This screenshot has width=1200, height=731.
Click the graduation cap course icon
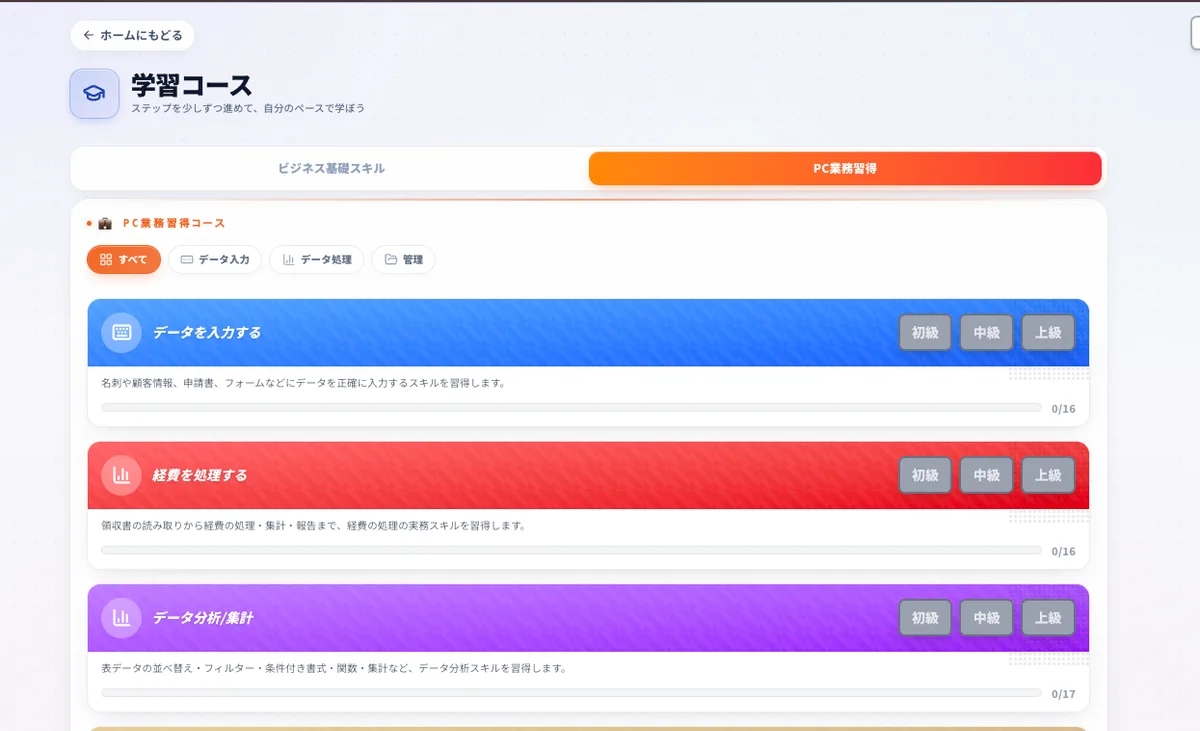coord(94,94)
